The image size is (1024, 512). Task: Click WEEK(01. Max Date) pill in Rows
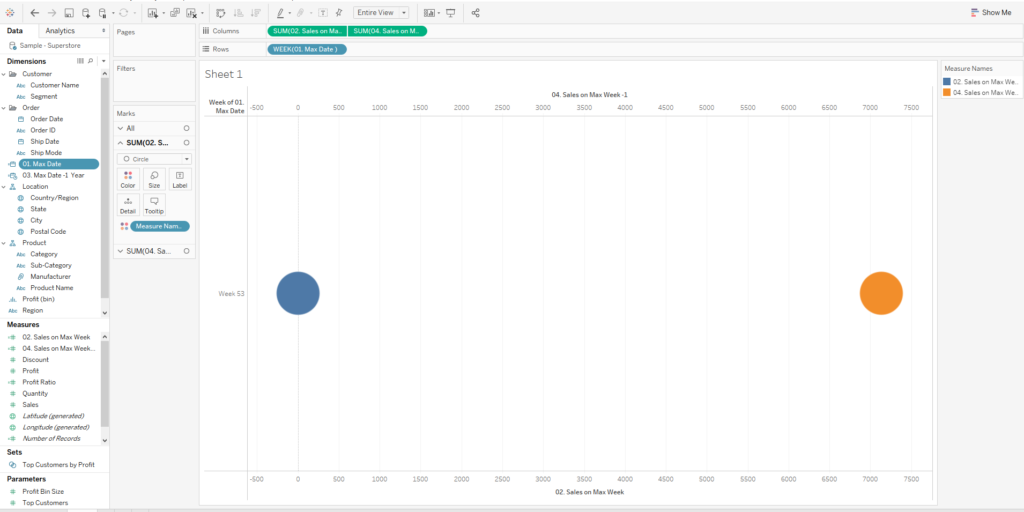click(x=307, y=49)
